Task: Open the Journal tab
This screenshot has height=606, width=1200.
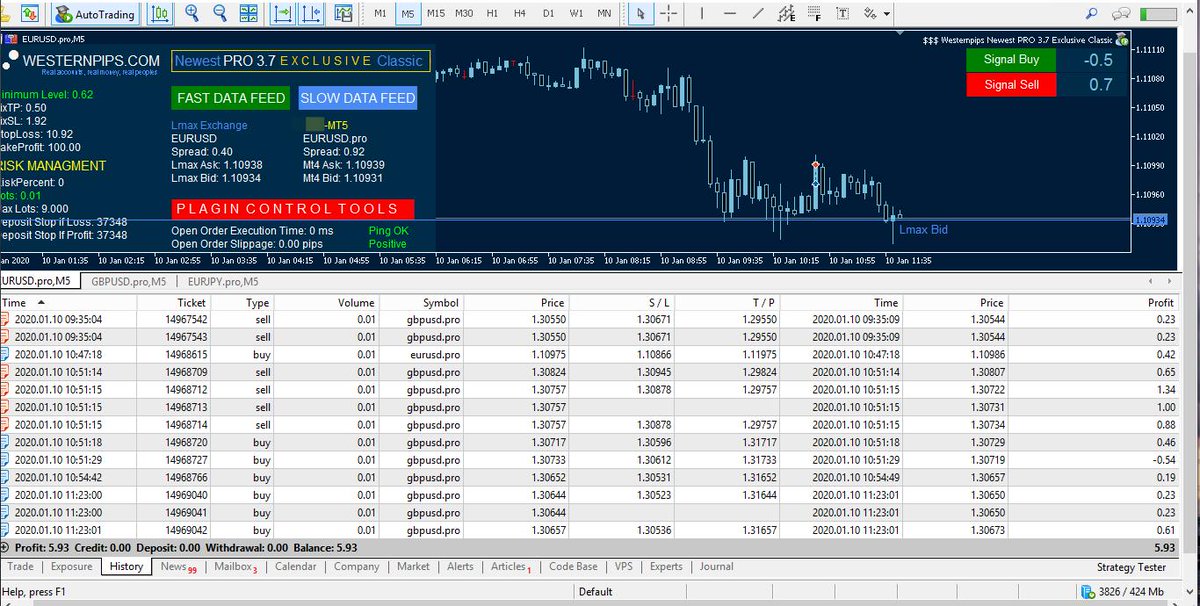Action: click(716, 566)
